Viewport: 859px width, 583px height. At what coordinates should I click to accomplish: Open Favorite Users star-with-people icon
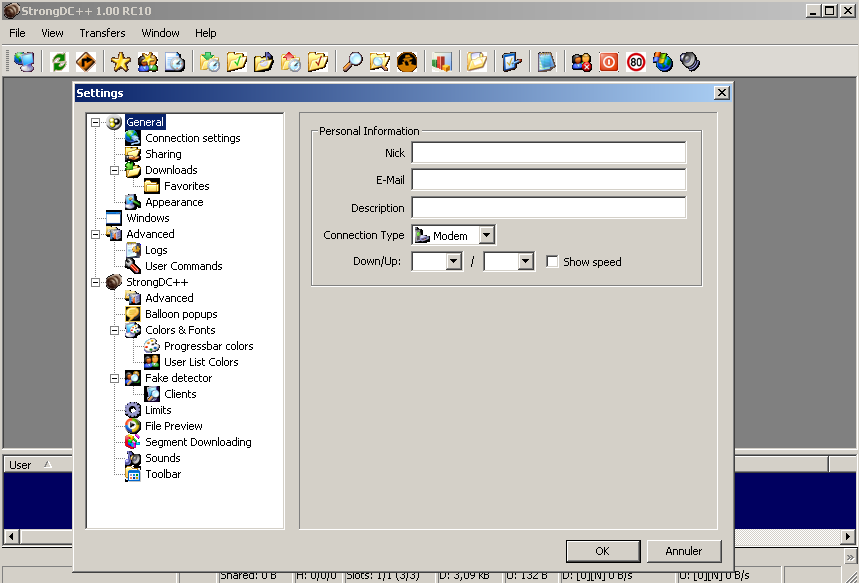(x=147, y=61)
